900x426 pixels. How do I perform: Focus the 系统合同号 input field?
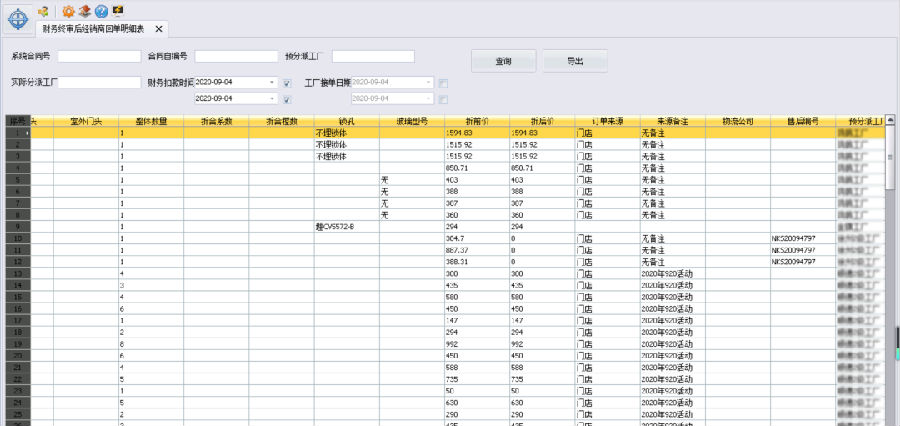pos(99,56)
